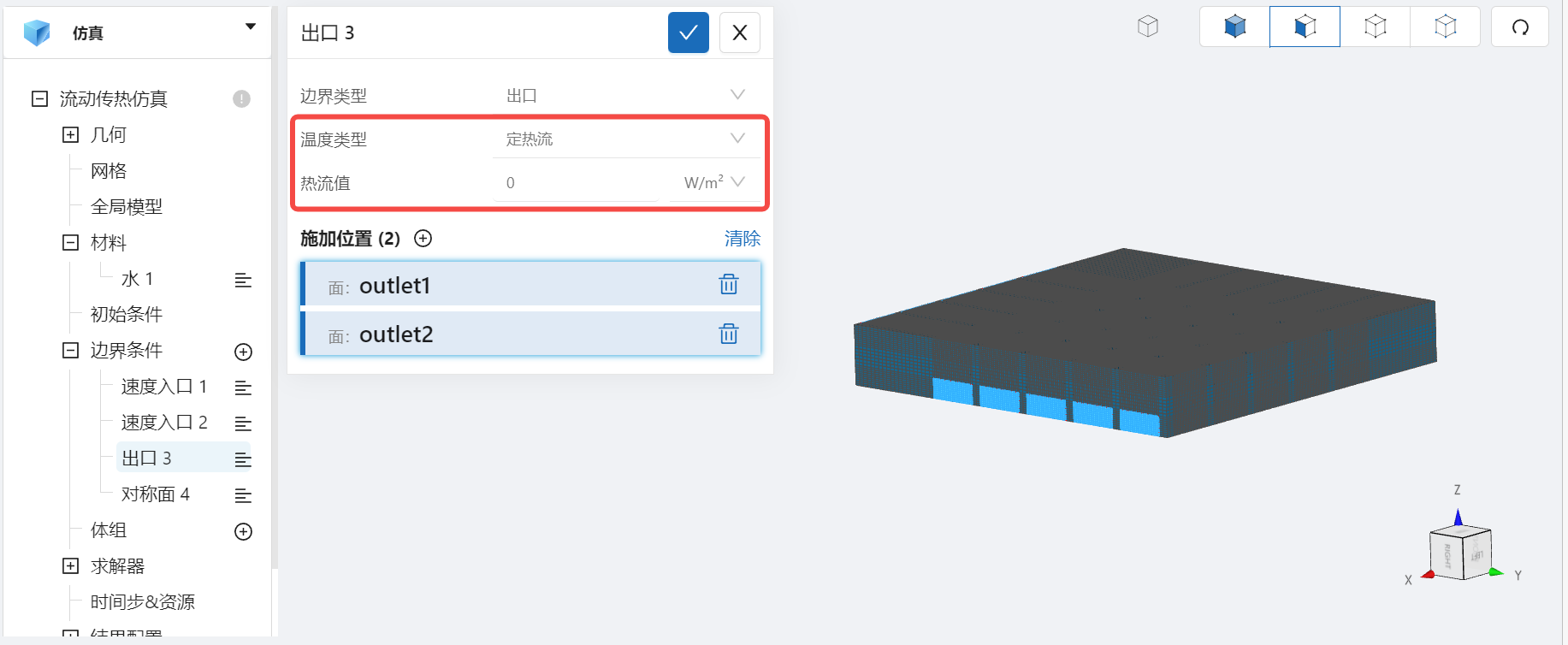Expand the 几何 tree node
Image resolution: width=1568 pixels, height=645 pixels.
click(x=70, y=134)
